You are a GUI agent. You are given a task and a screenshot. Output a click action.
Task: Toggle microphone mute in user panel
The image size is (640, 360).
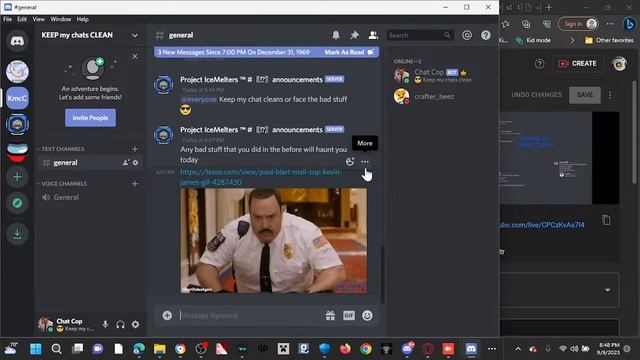click(x=105, y=324)
